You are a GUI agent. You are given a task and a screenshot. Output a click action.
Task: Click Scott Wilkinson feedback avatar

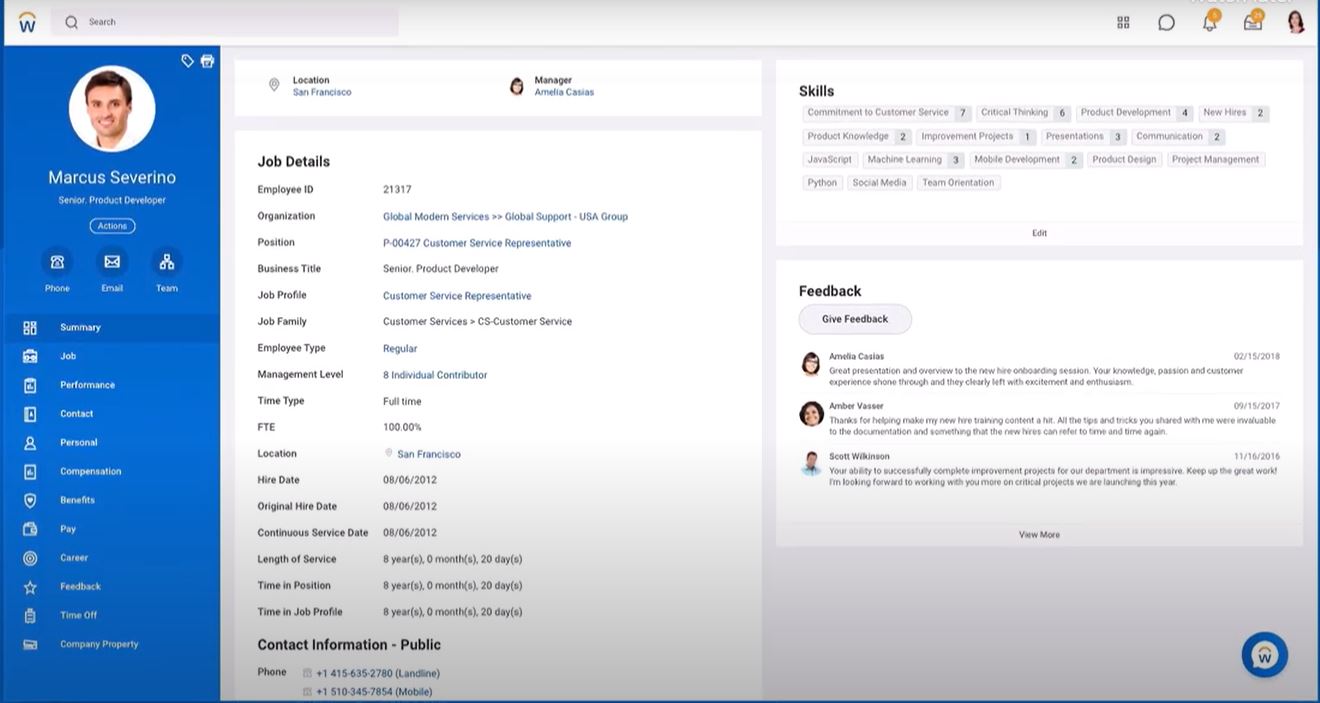point(811,463)
